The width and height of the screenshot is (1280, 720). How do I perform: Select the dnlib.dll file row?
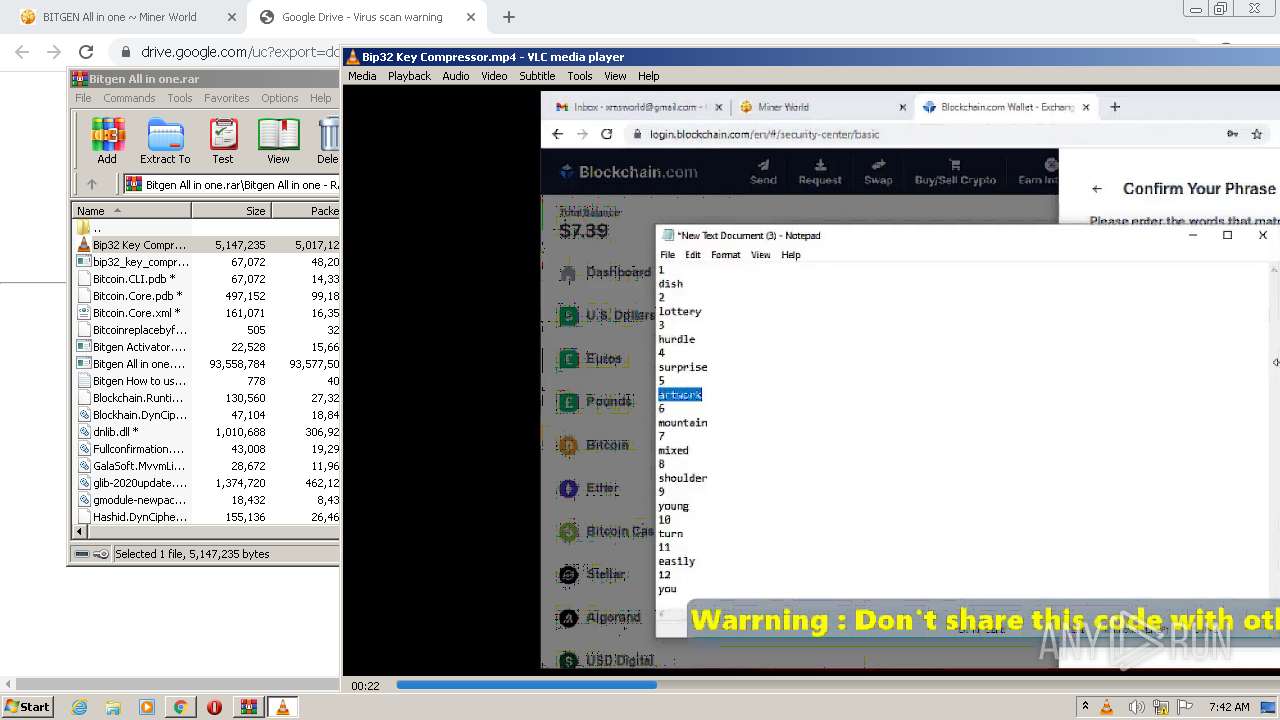207,432
